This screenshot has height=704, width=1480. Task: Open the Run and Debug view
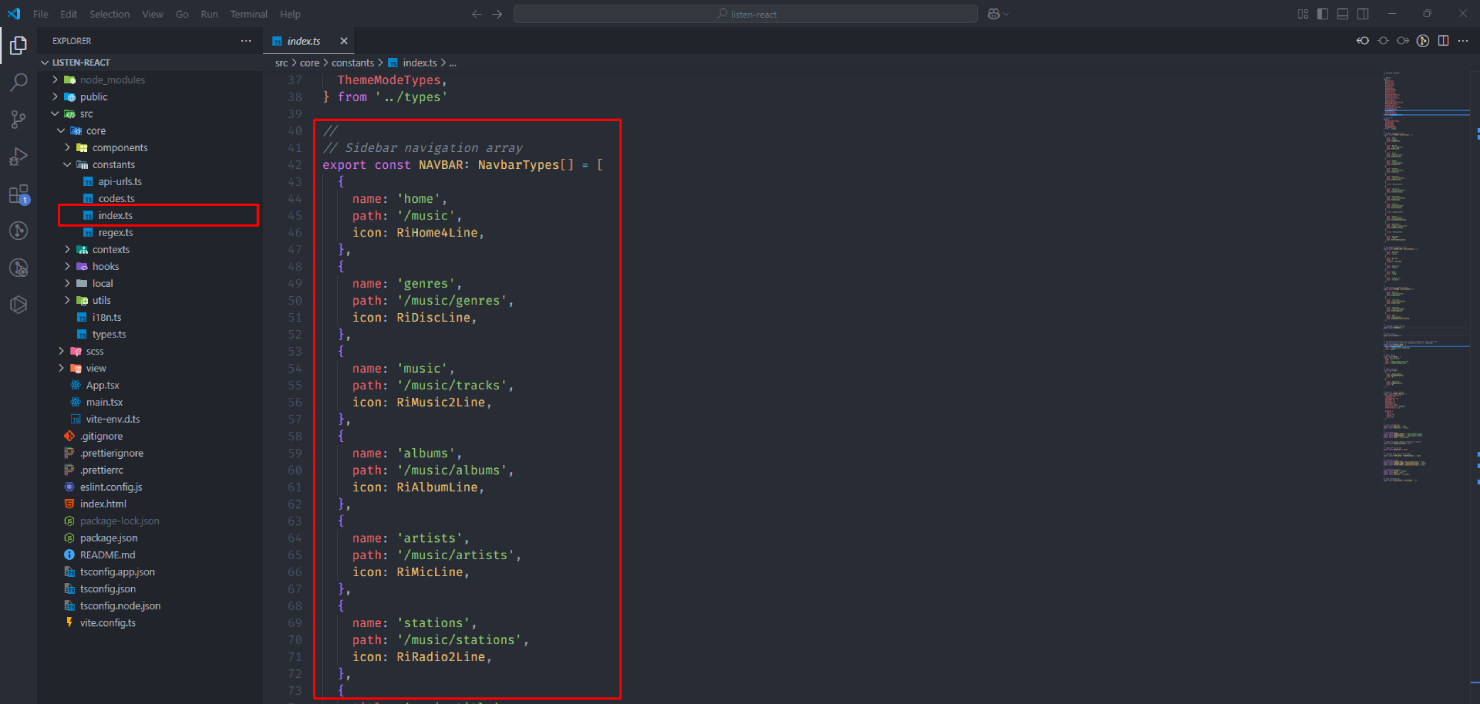click(x=18, y=156)
